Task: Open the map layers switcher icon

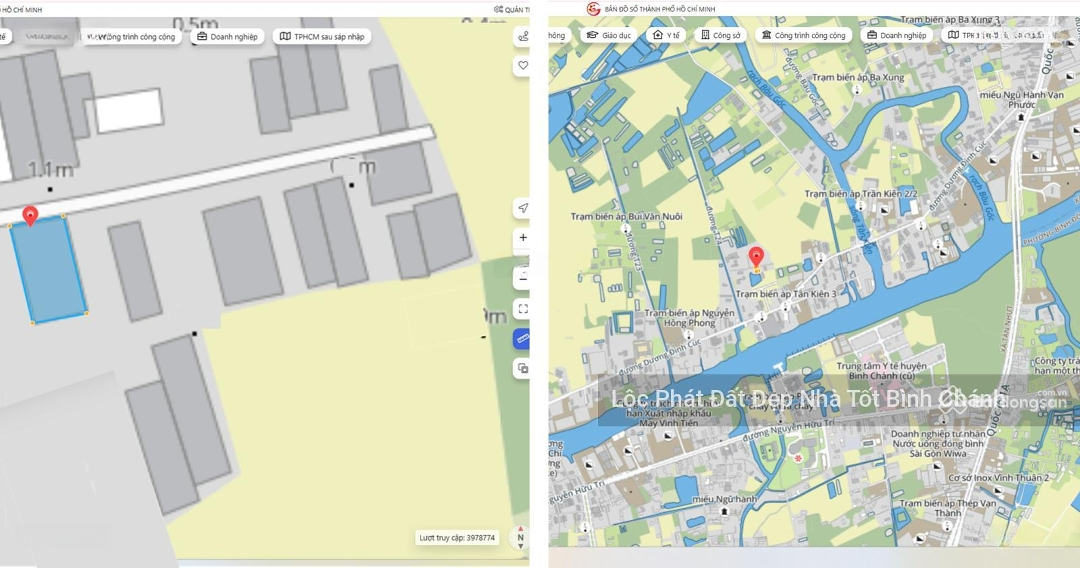Action: click(x=522, y=369)
